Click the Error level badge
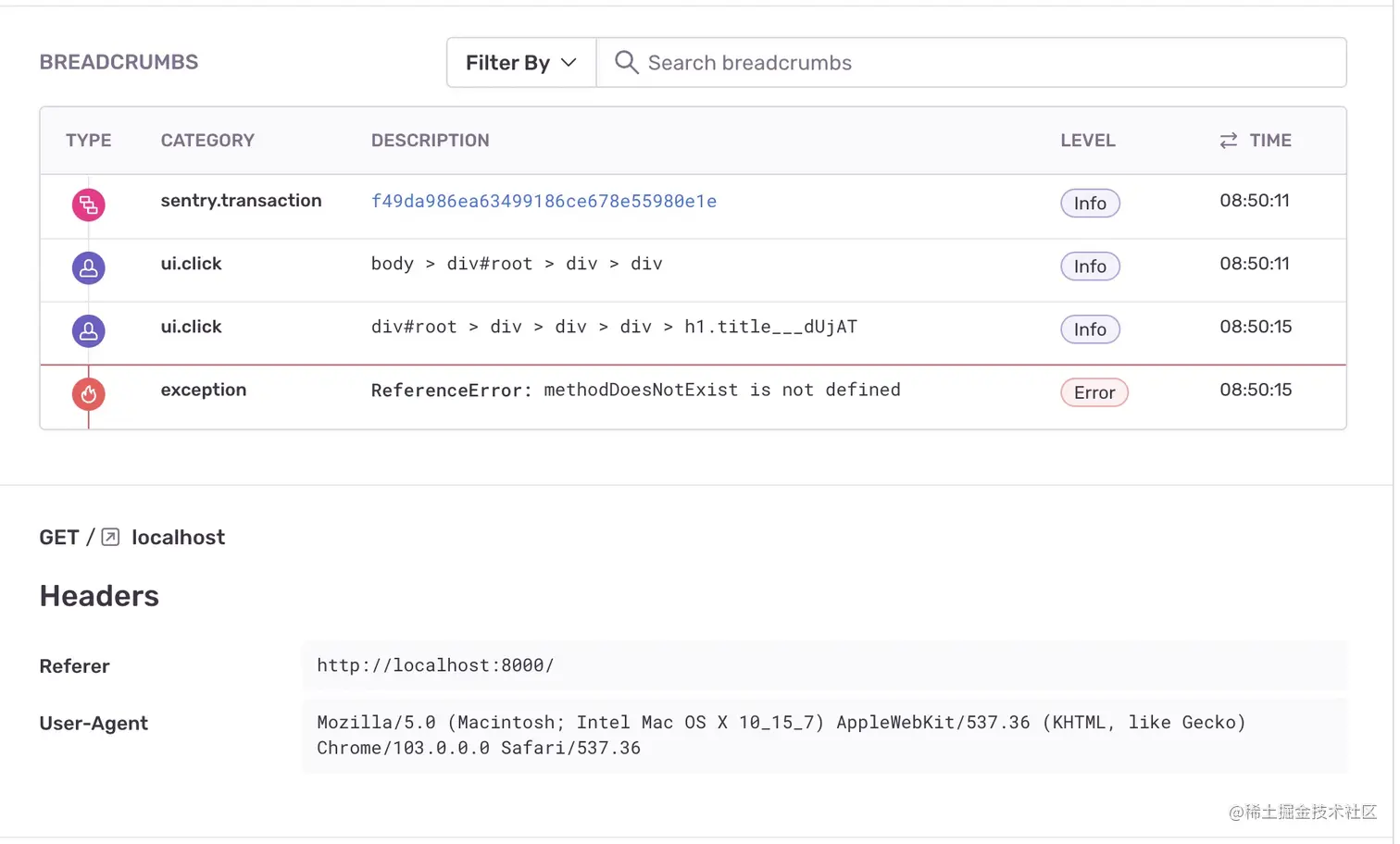 pos(1094,392)
